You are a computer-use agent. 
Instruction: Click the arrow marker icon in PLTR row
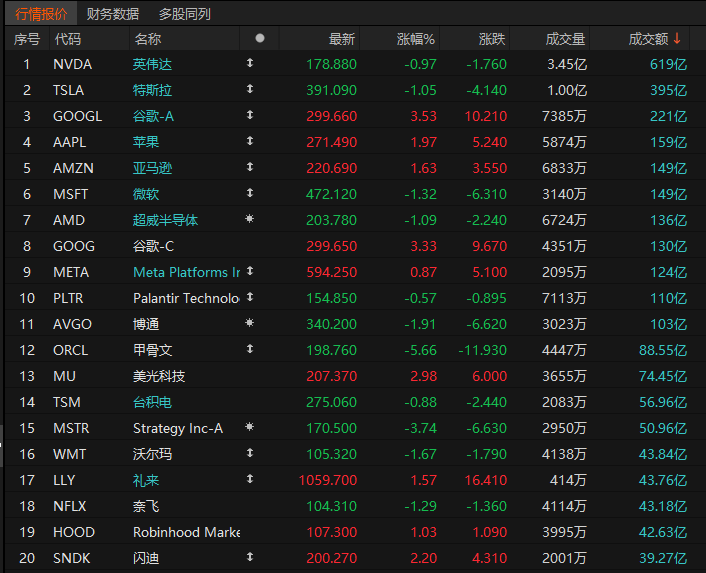(x=250, y=297)
